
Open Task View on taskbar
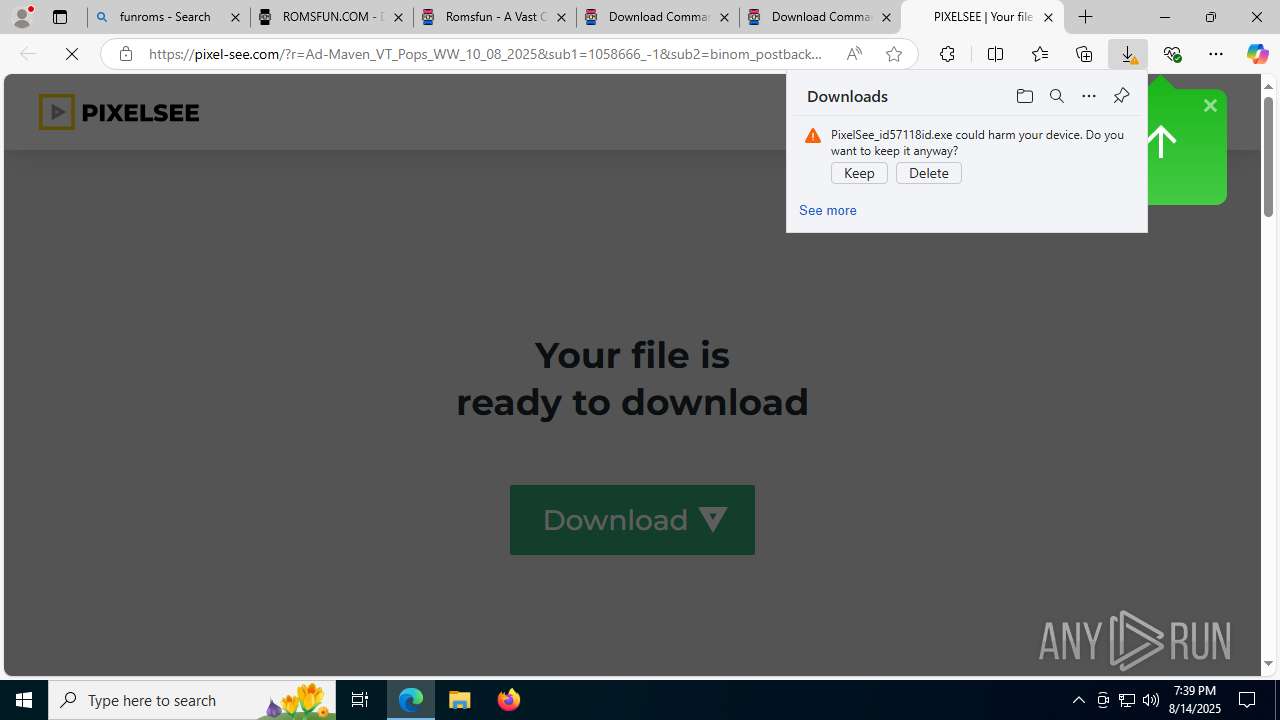coord(360,700)
